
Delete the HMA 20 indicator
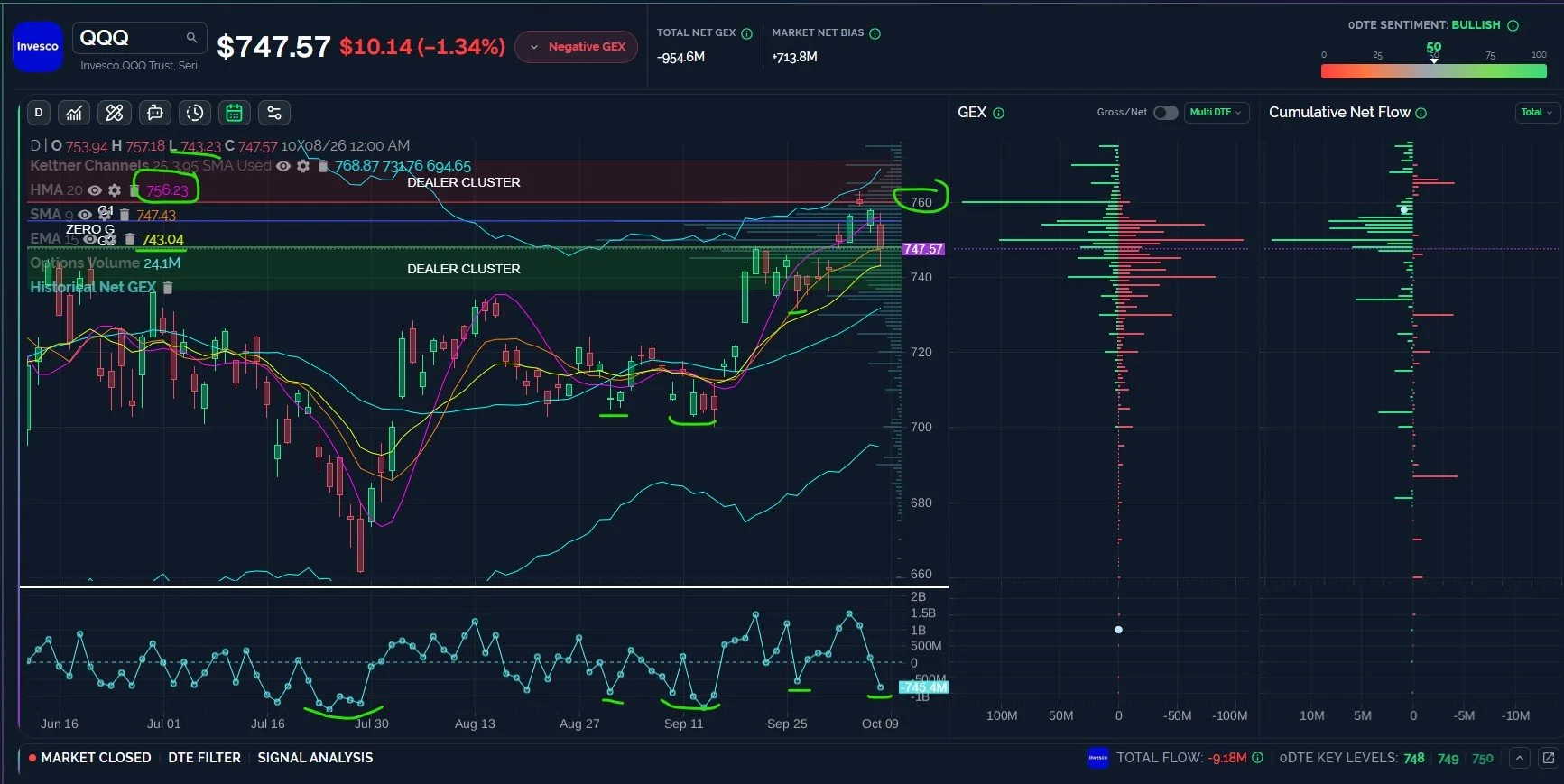134,190
